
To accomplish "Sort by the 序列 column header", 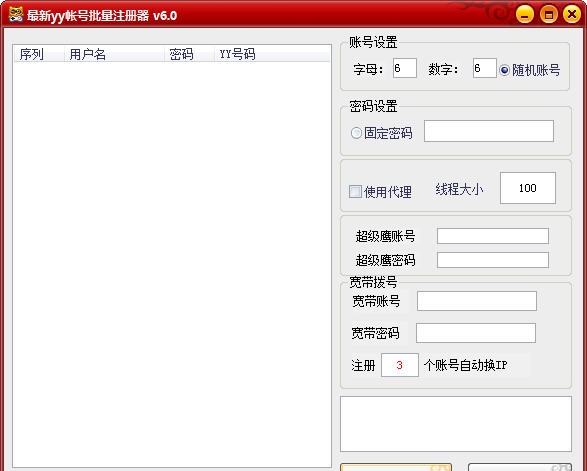I will coord(39,54).
